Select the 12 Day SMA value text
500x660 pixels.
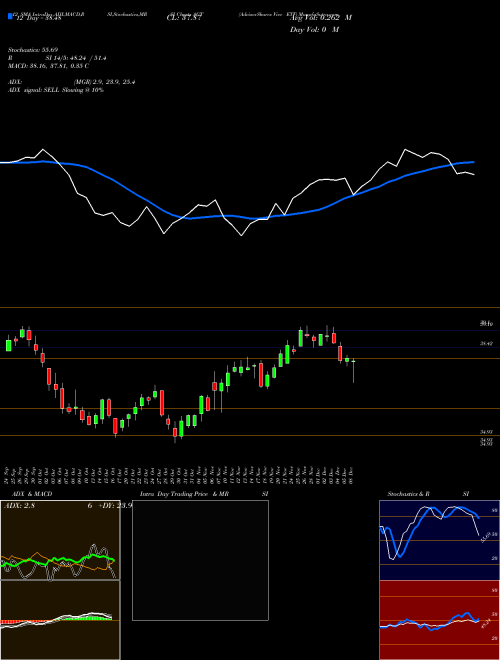[39, 18]
